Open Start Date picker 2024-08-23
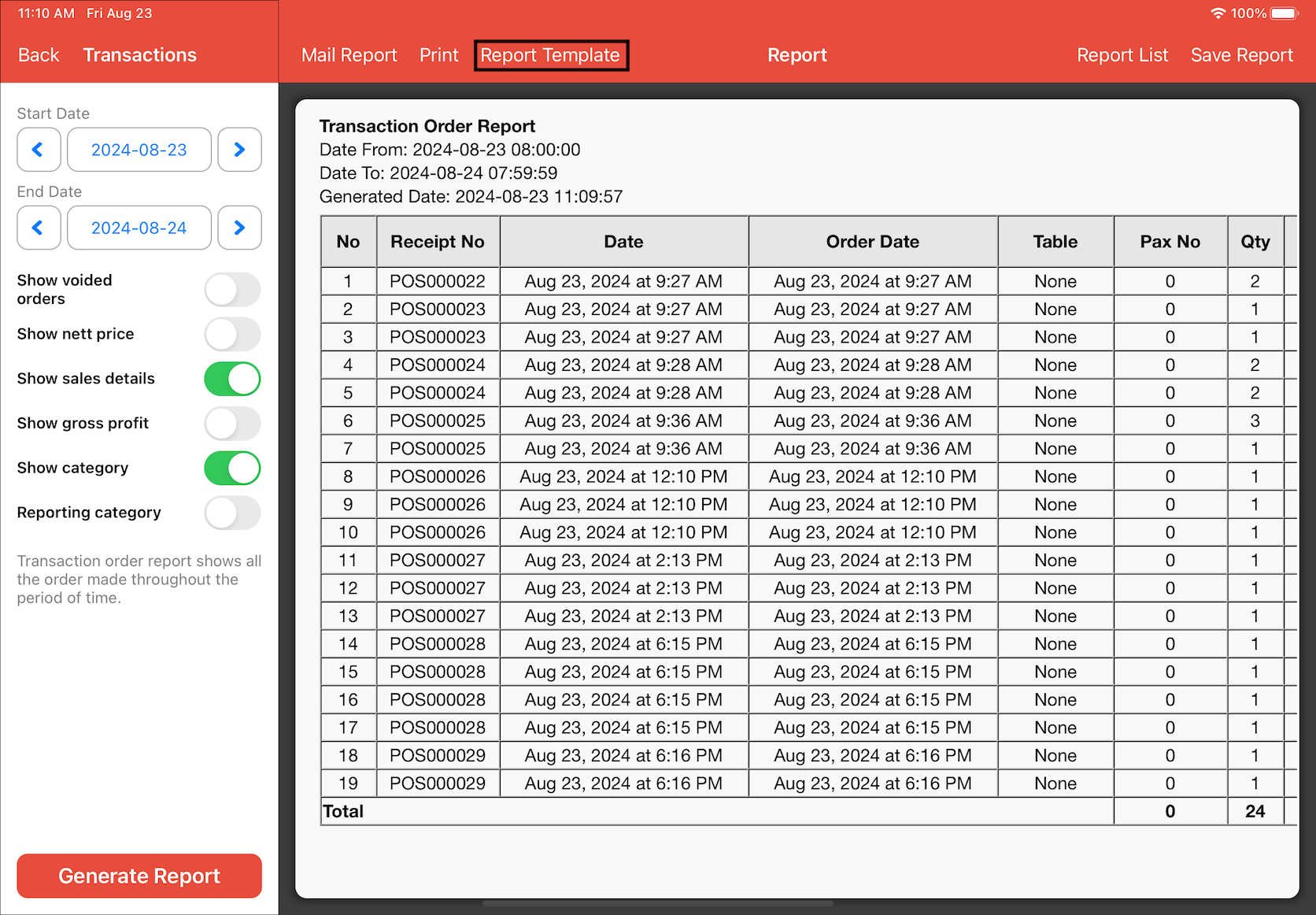Viewport: 1316px width, 915px height. coord(139,150)
